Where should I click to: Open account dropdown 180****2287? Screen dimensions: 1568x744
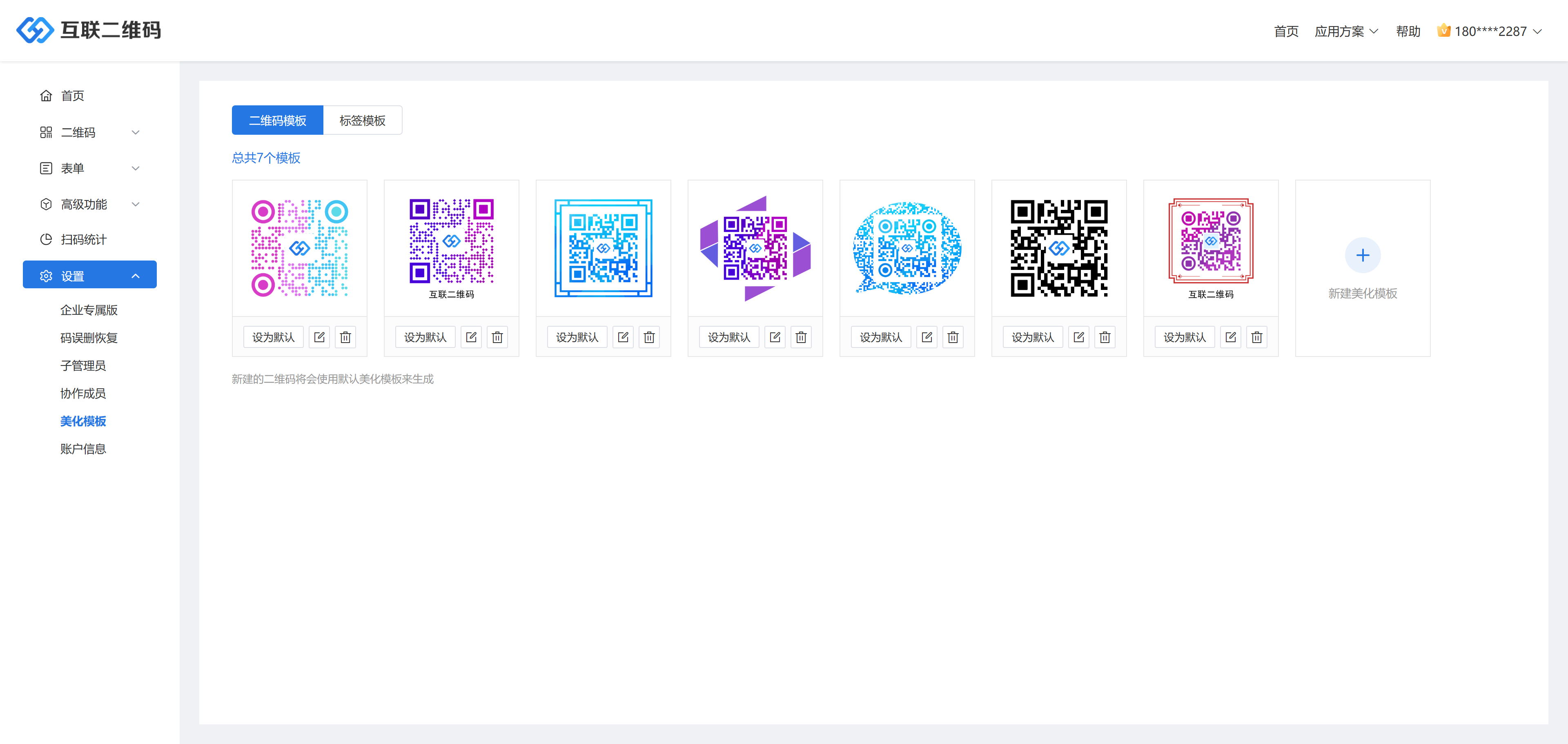click(x=1491, y=31)
